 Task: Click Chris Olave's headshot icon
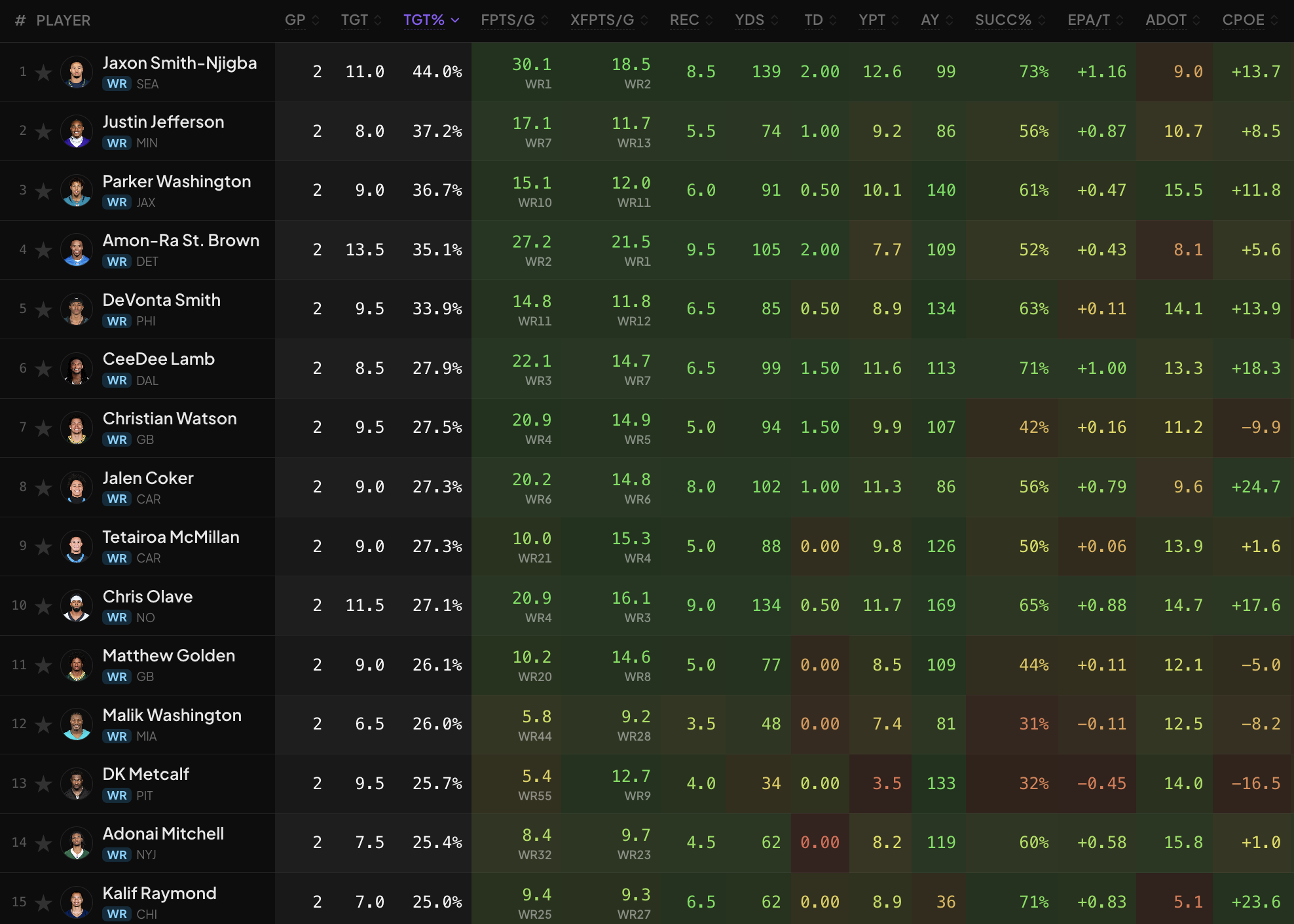tap(77, 606)
